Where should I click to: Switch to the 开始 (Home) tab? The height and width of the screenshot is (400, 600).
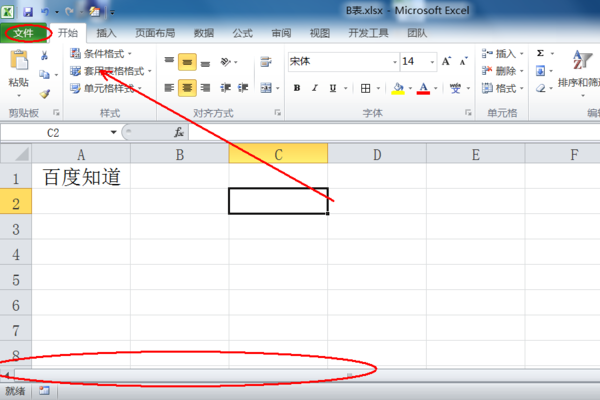[x=68, y=33]
